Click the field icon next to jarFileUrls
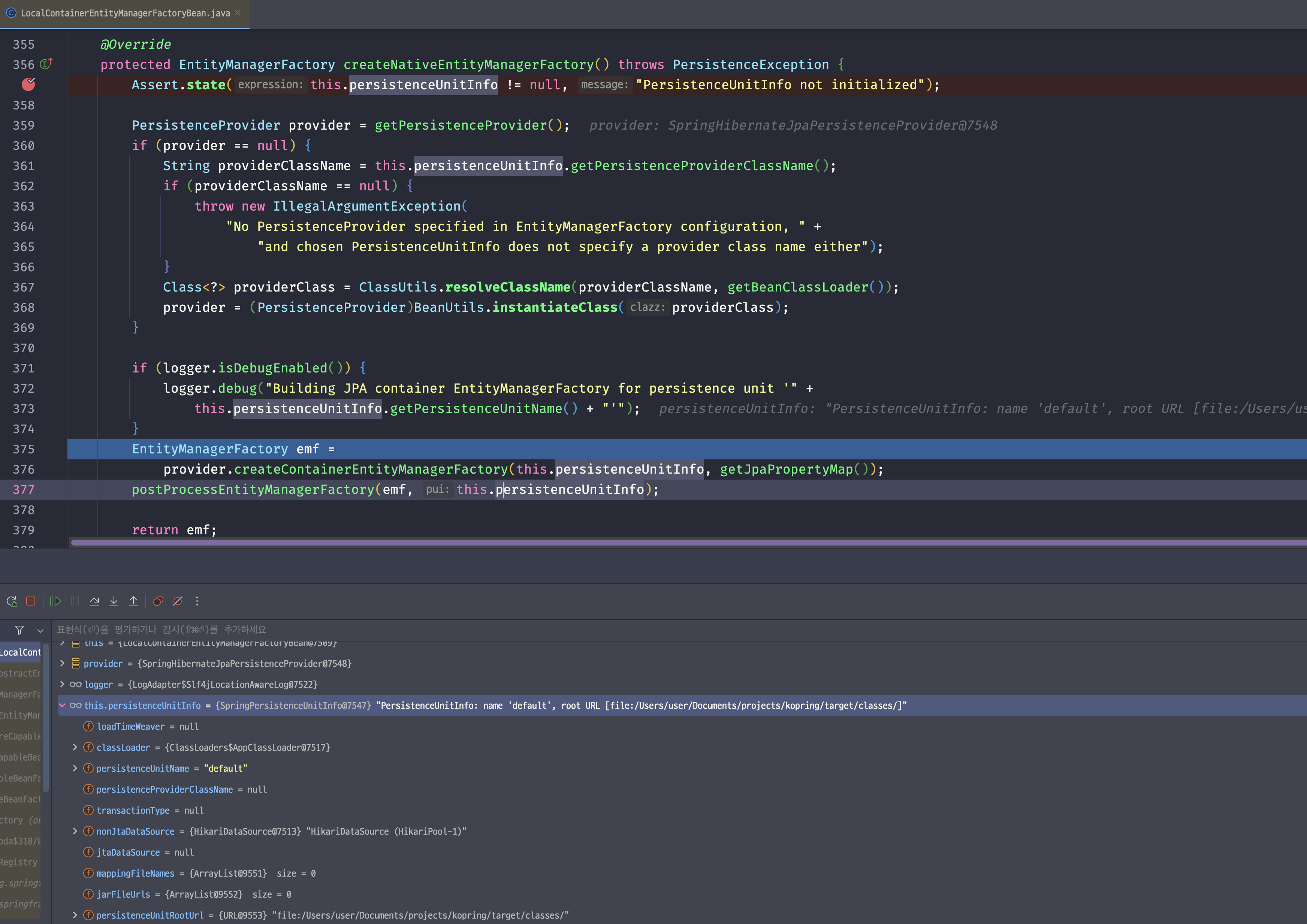The height and width of the screenshot is (924, 1307). 88,894
